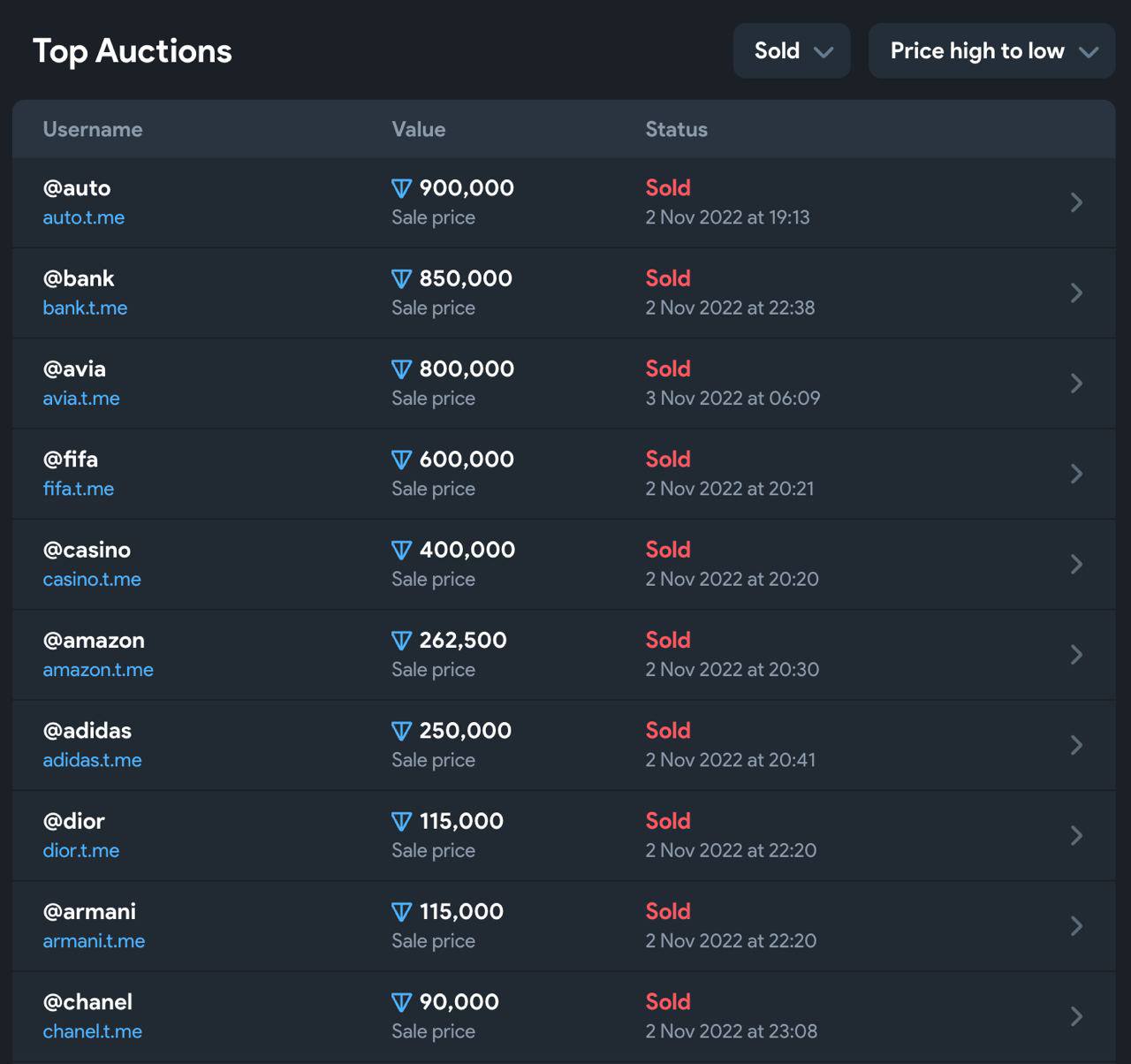
Task: Open the casino.t.me link
Action: coord(92,580)
